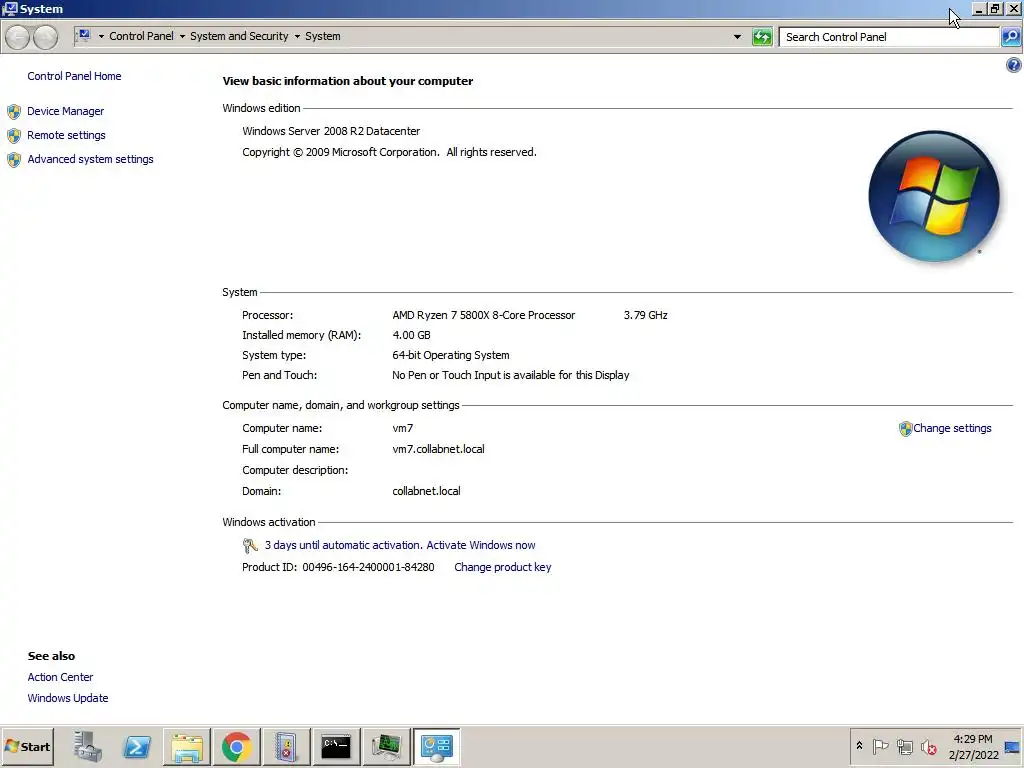Open the security lock application in taskbar
1024x768 pixels.
tap(286, 746)
